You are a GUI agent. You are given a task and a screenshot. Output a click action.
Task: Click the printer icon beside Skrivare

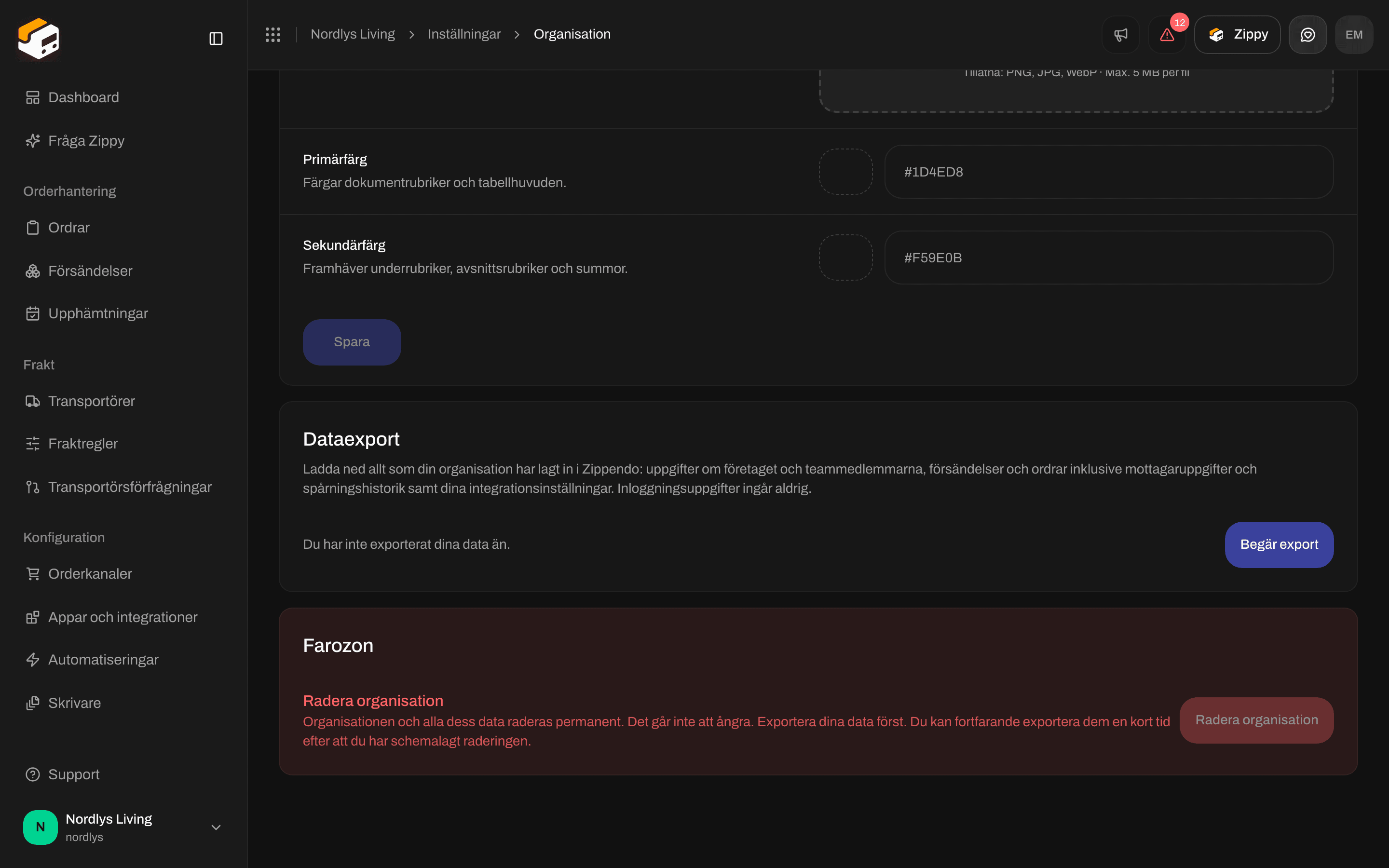point(33,703)
